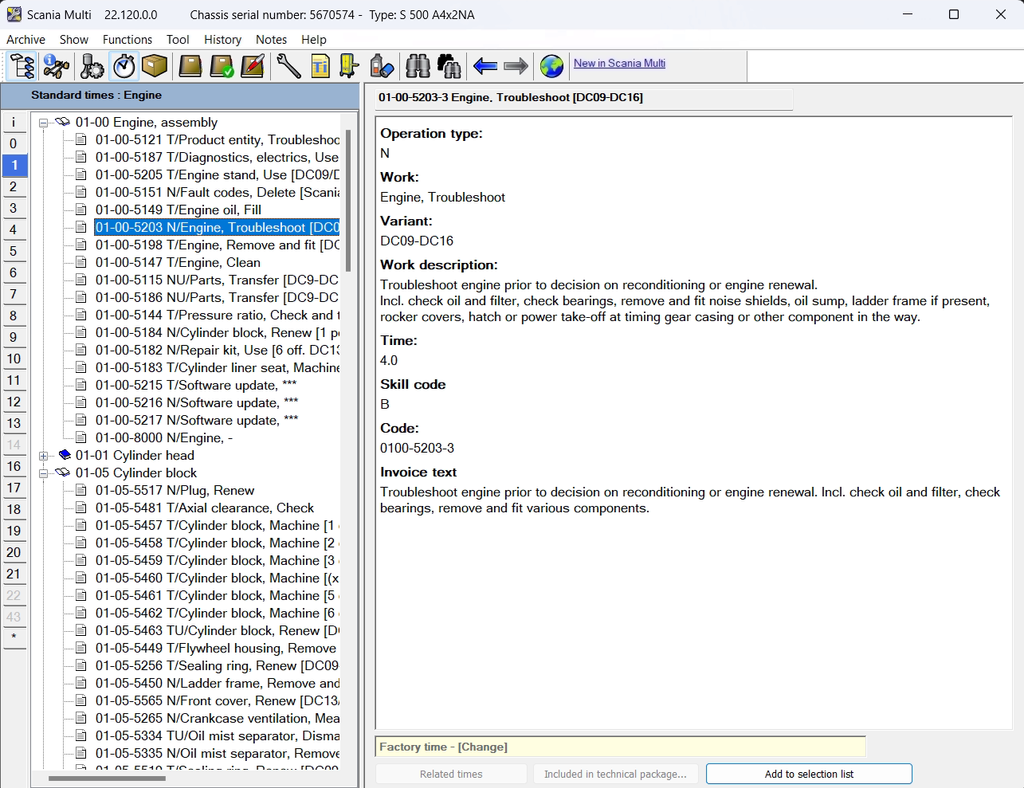Image resolution: width=1024 pixels, height=788 pixels.
Task: Go forward with the grey right arrow
Action: pos(516,66)
